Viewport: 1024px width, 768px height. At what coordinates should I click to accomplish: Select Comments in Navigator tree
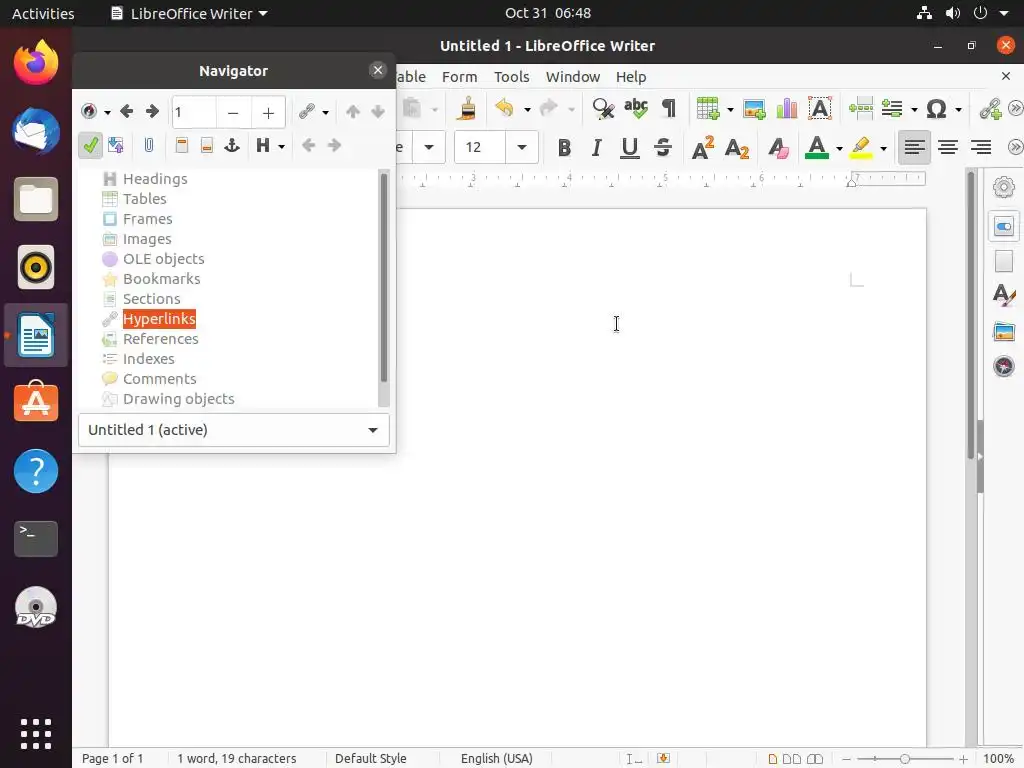pos(159,379)
